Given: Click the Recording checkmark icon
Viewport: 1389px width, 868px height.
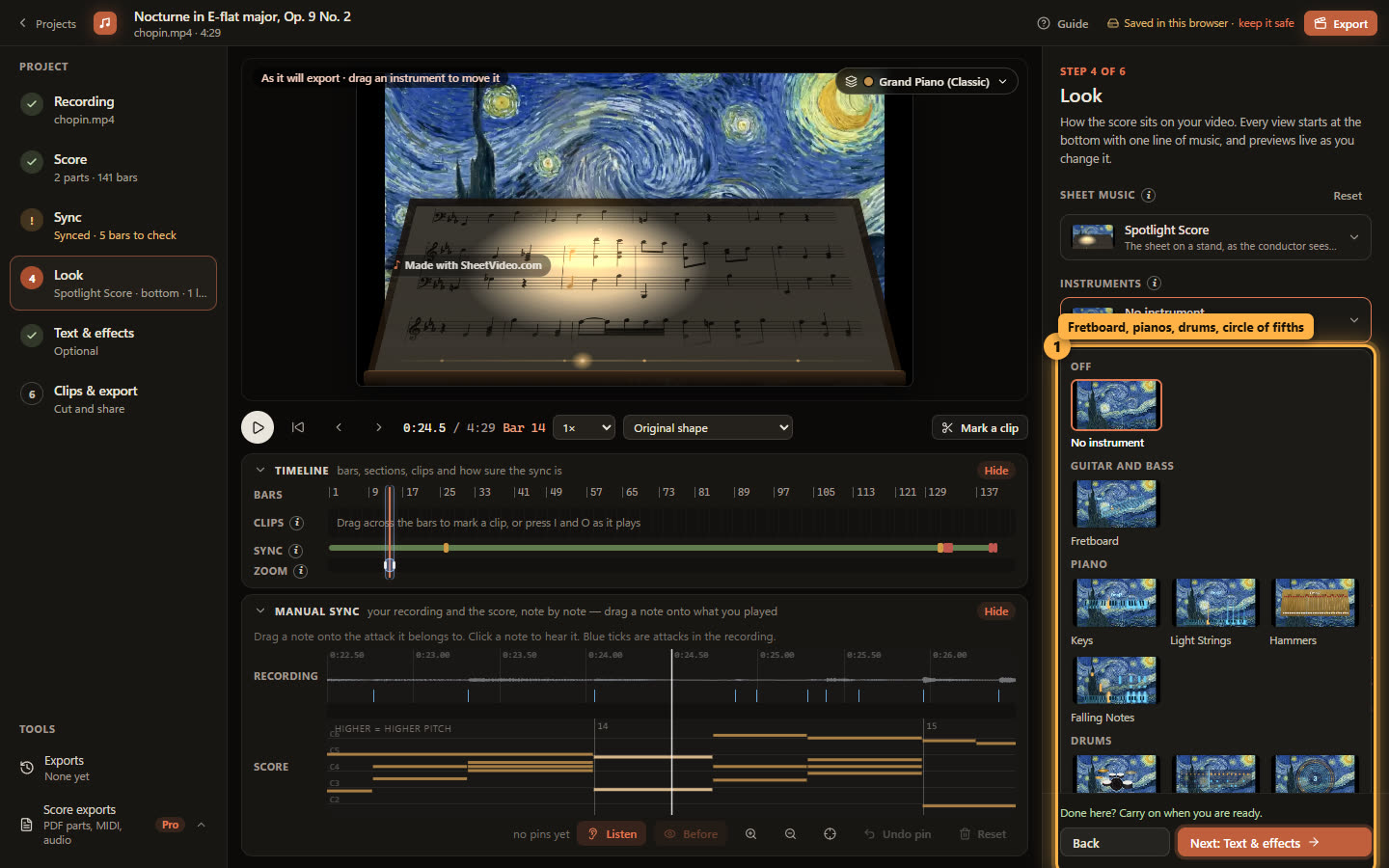Looking at the screenshot, I should (32, 104).
